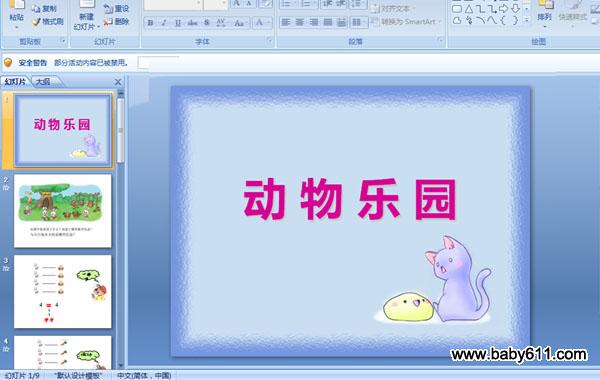Click the Copy (复制) icon
The width and height of the screenshot is (600, 380).
44,9
